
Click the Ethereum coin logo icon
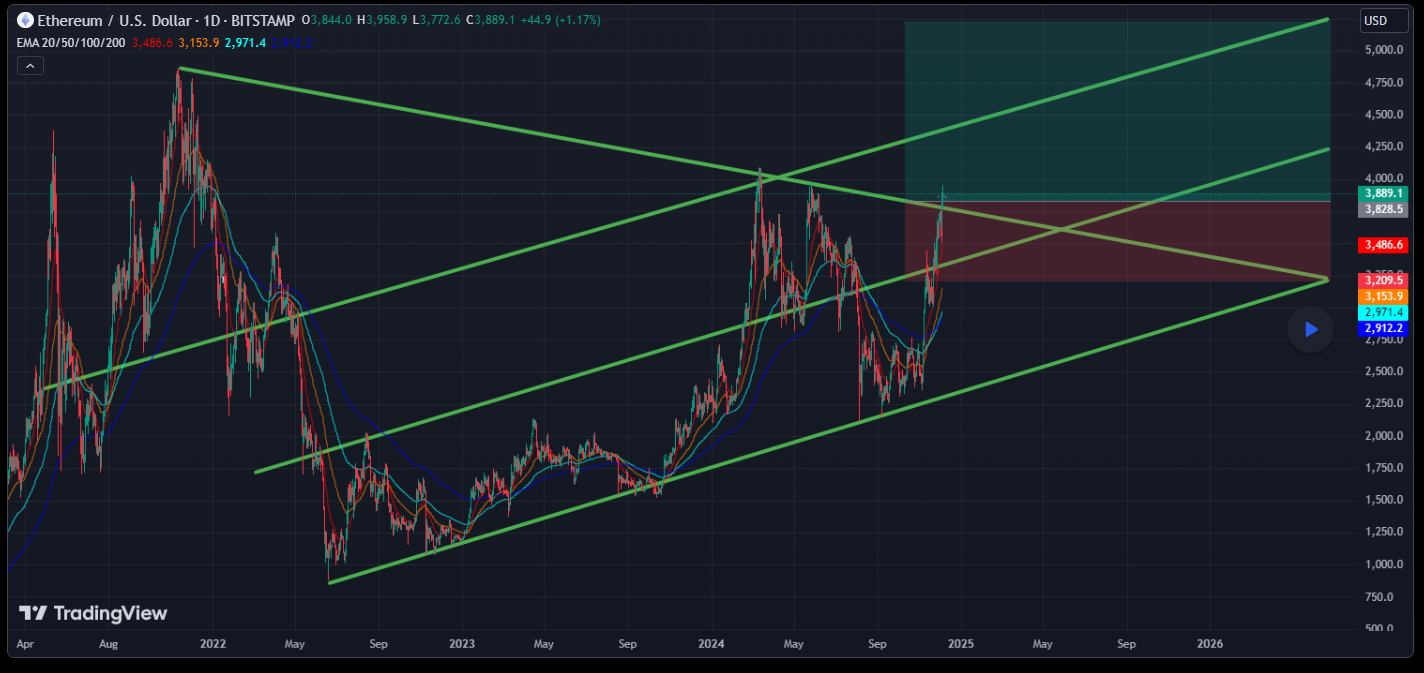[25, 20]
